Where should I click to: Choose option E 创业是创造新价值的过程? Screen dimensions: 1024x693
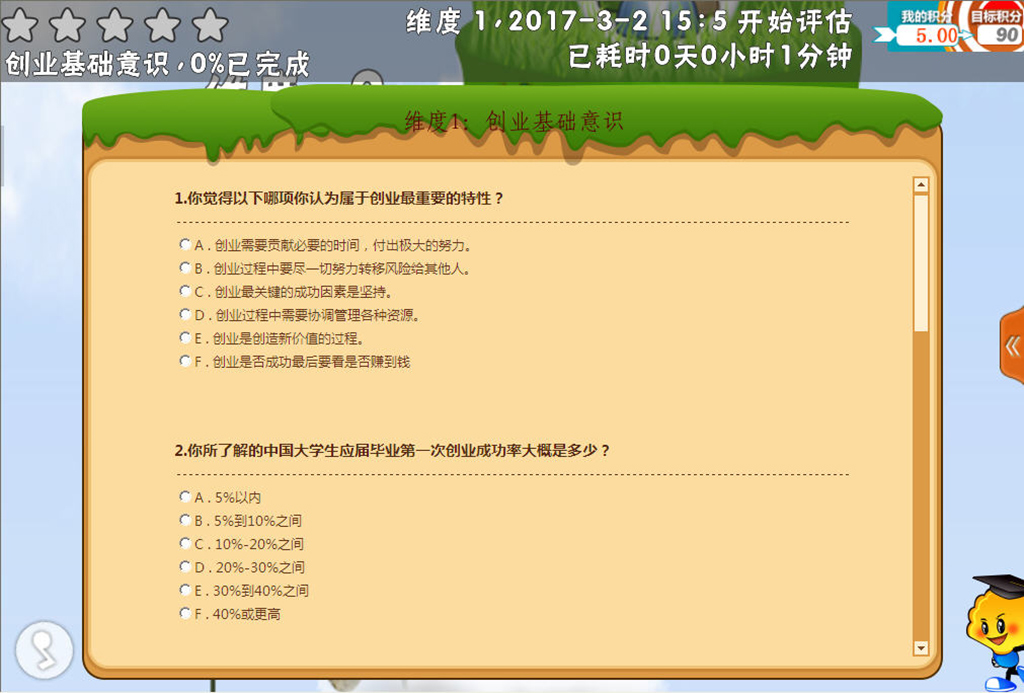(x=185, y=338)
